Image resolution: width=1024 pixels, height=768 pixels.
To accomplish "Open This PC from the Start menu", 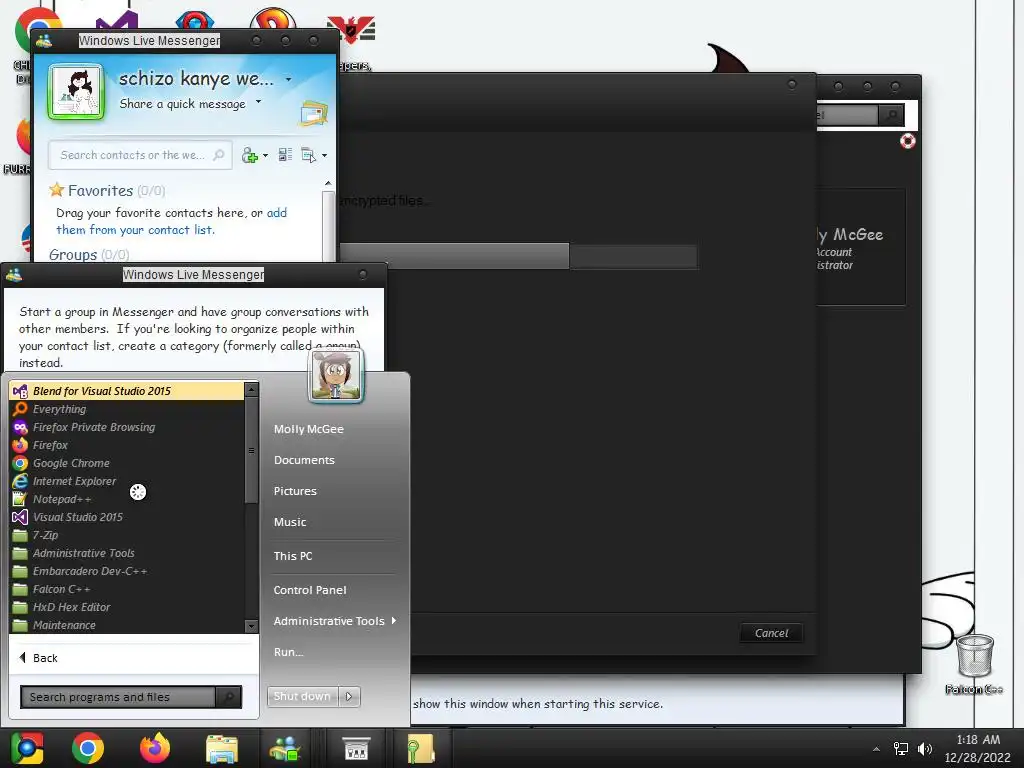I will [293, 556].
